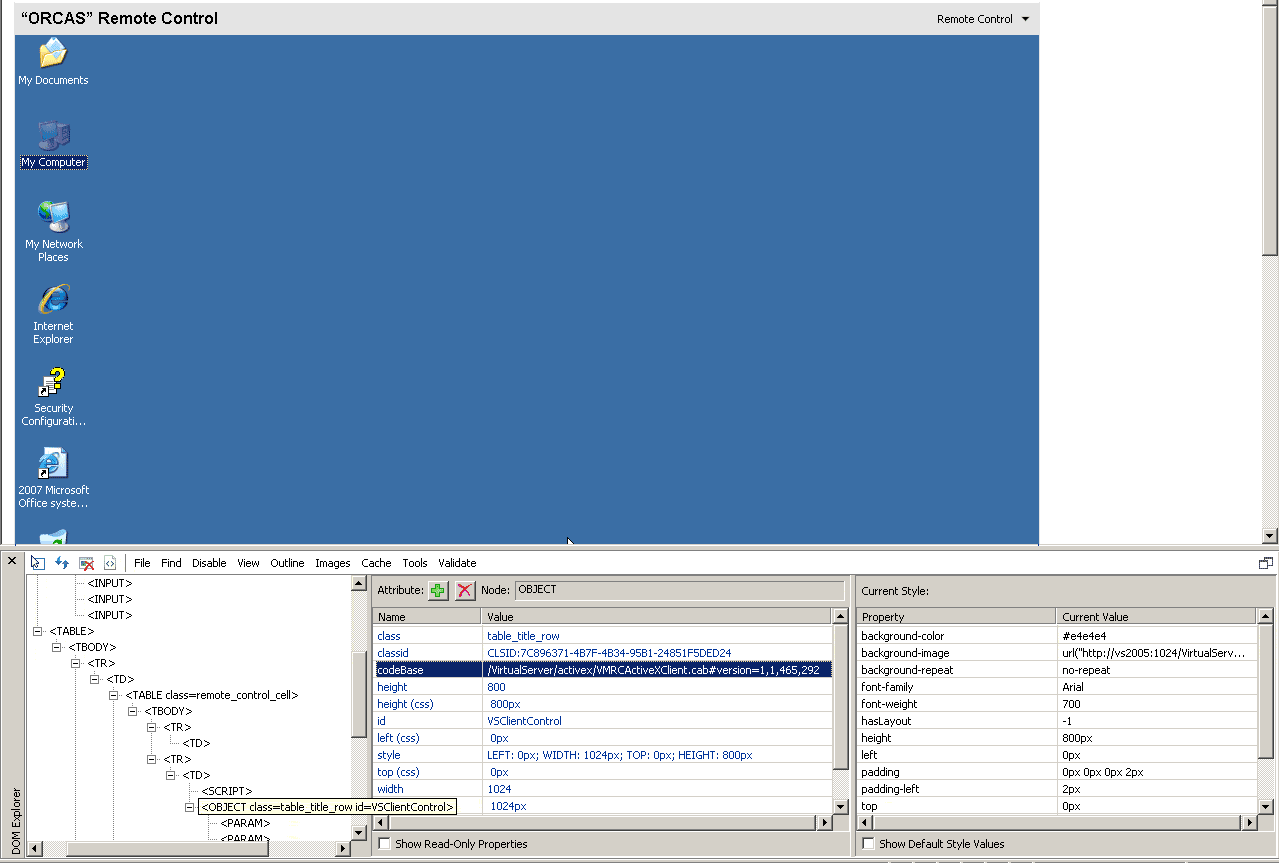This screenshot has height=863, width=1279.
Task: Select 2007 Microsoft Office system icon
Action: point(53,479)
